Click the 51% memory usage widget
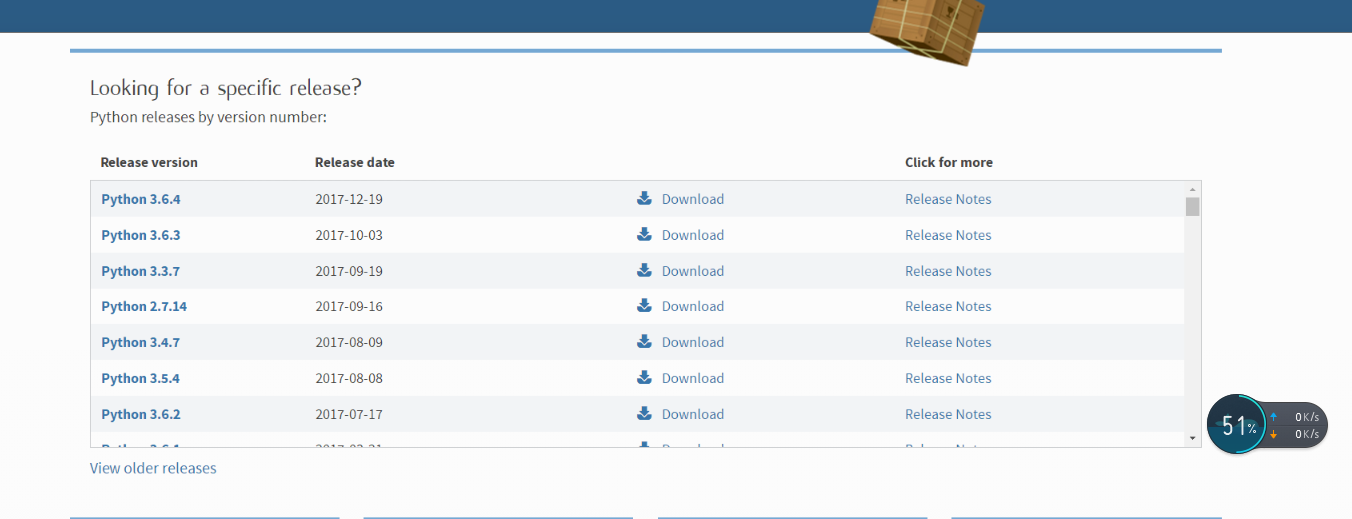This screenshot has width=1352, height=519. 1239,425
